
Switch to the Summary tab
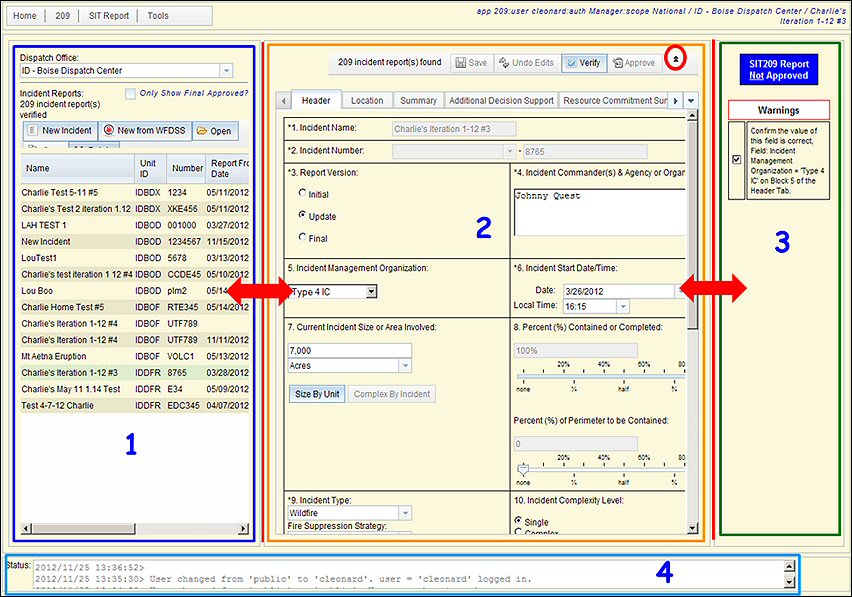pos(418,100)
